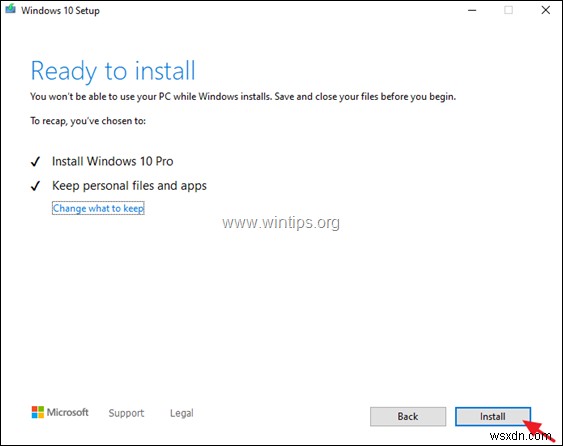The width and height of the screenshot is (563, 446).
Task: Click the Install button
Action: coord(493,417)
